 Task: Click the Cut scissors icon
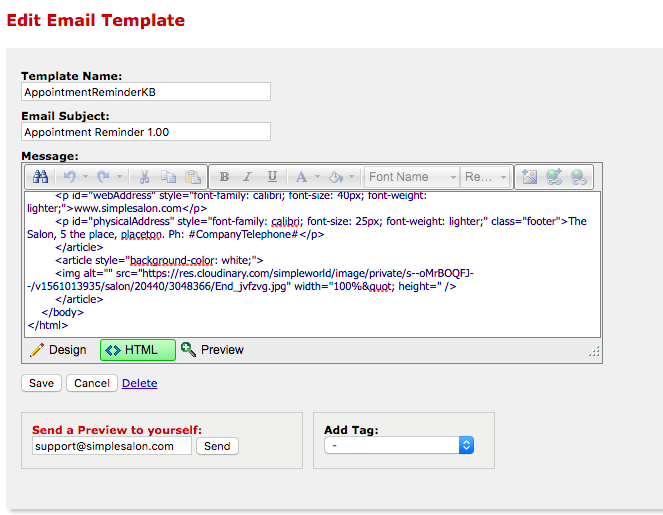pos(144,177)
